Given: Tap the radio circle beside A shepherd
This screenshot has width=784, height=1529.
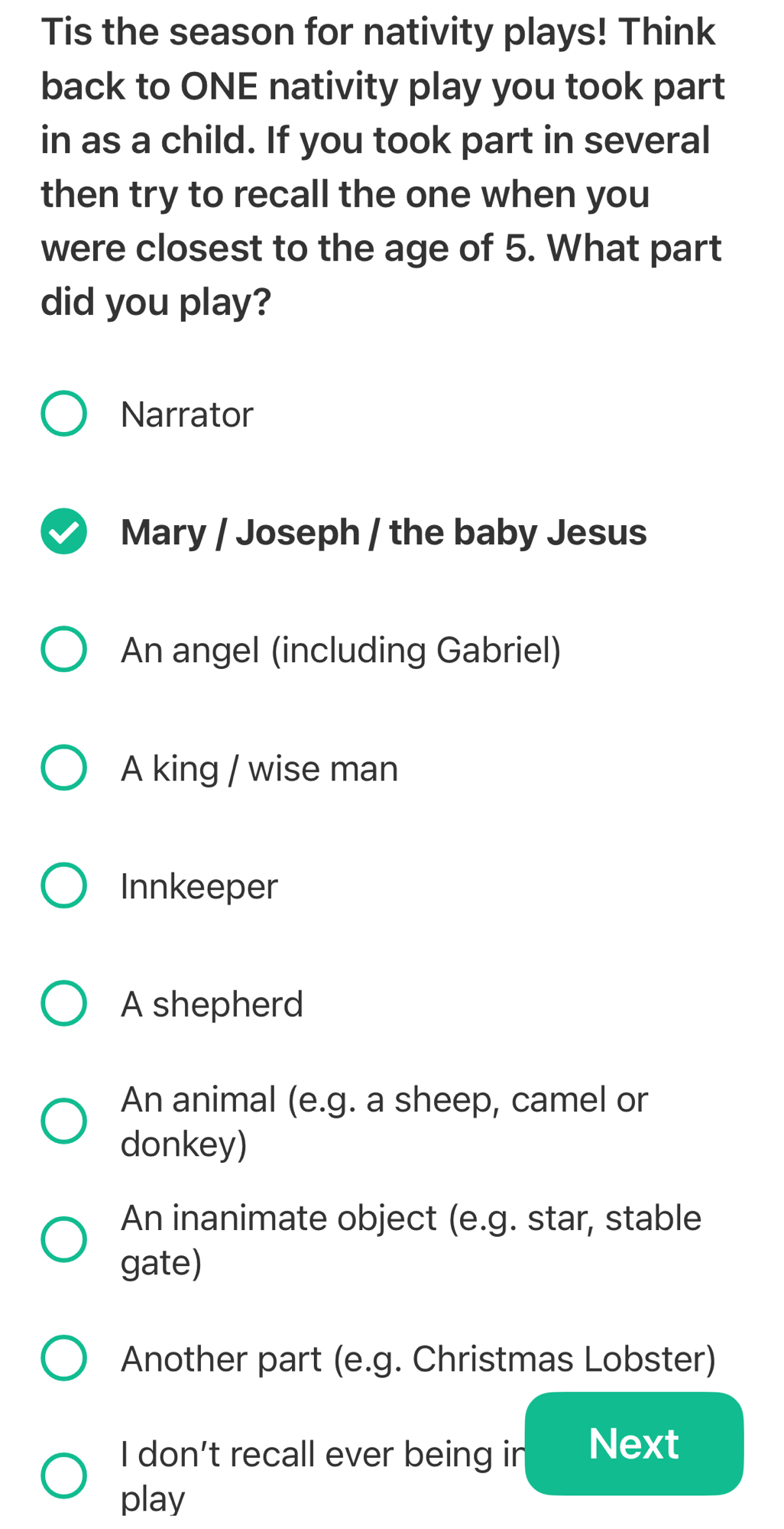Looking at the screenshot, I should pyautogui.click(x=63, y=1003).
